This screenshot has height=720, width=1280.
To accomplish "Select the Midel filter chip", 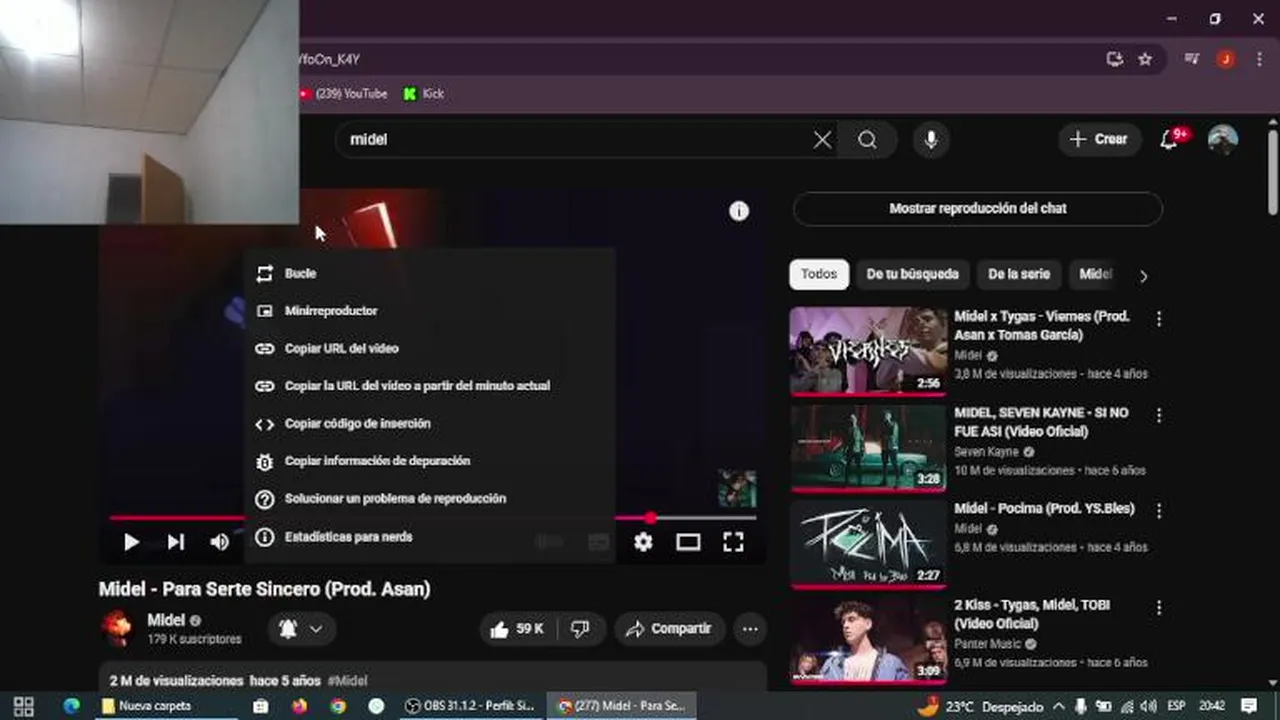I will [1095, 274].
